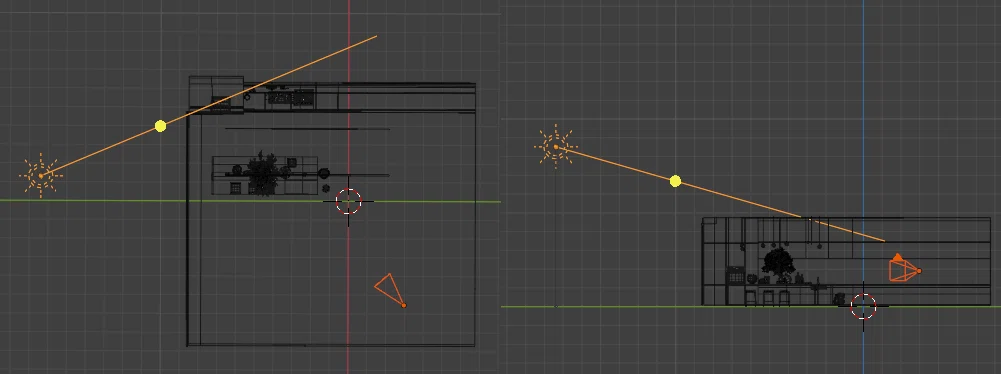This screenshot has height=374, width=1001.
Task: Select the sun lamp in the right viewport
Action: [555, 147]
